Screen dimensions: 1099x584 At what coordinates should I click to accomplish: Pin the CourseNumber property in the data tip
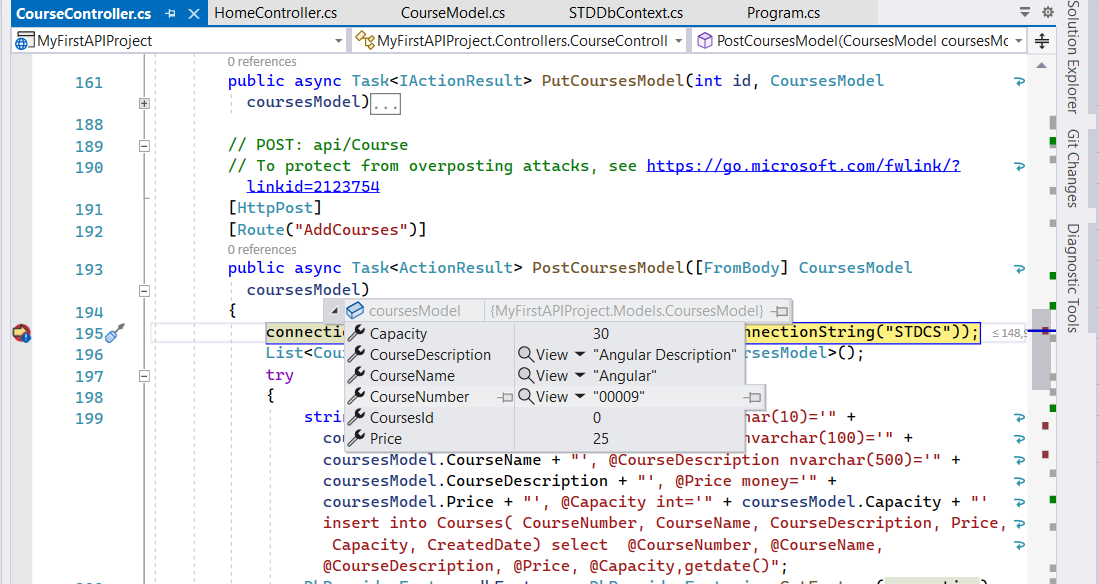tap(505, 397)
